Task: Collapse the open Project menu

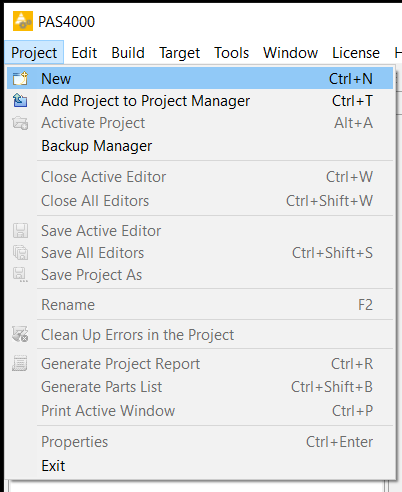Action: [34, 53]
